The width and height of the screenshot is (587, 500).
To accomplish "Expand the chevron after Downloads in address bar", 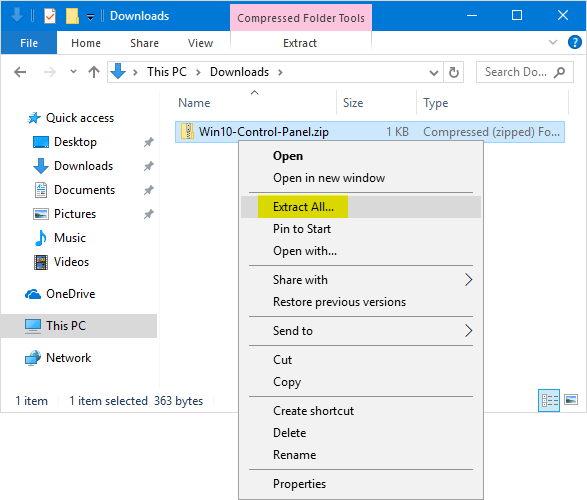I will pos(280,72).
